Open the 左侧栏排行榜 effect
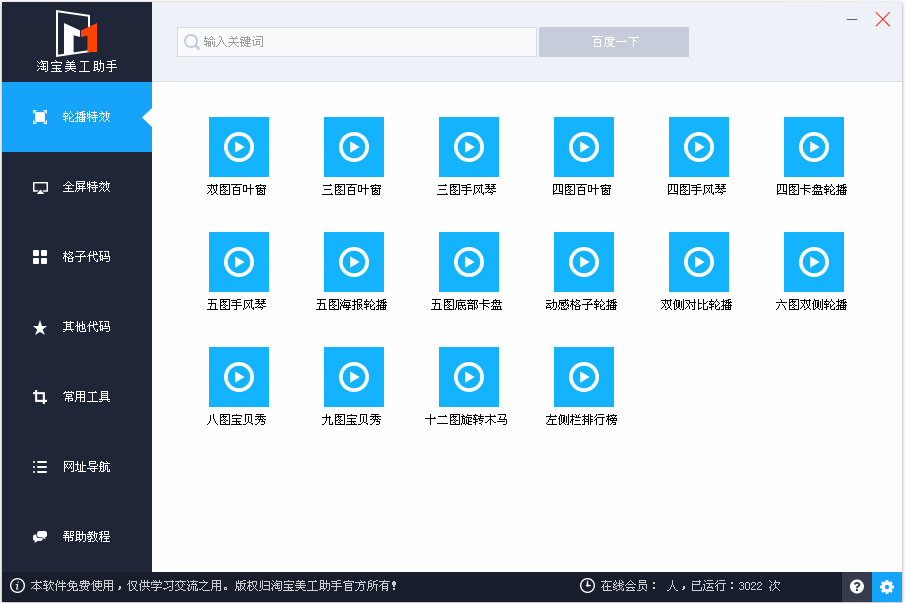This screenshot has height=603, width=905. (583, 375)
